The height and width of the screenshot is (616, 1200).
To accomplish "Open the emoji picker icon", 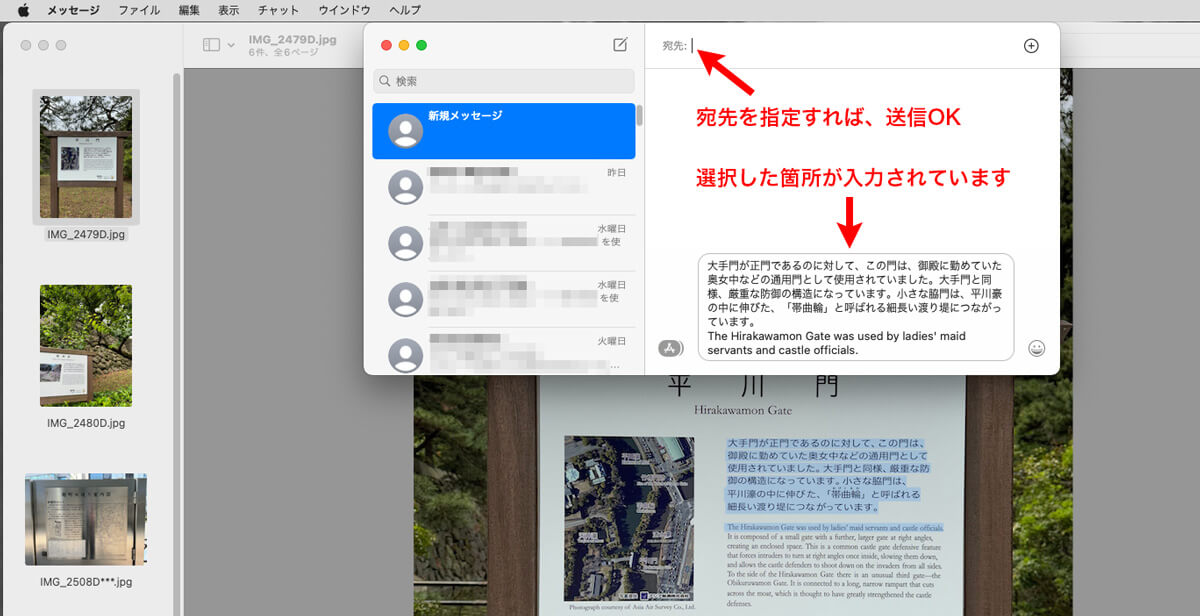I will (1037, 349).
